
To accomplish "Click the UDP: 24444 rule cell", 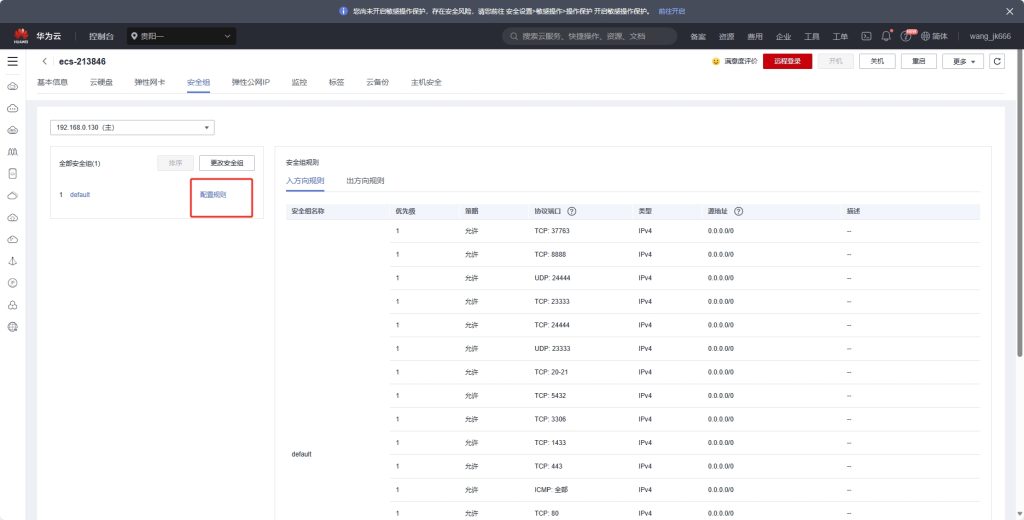I will tap(552, 278).
